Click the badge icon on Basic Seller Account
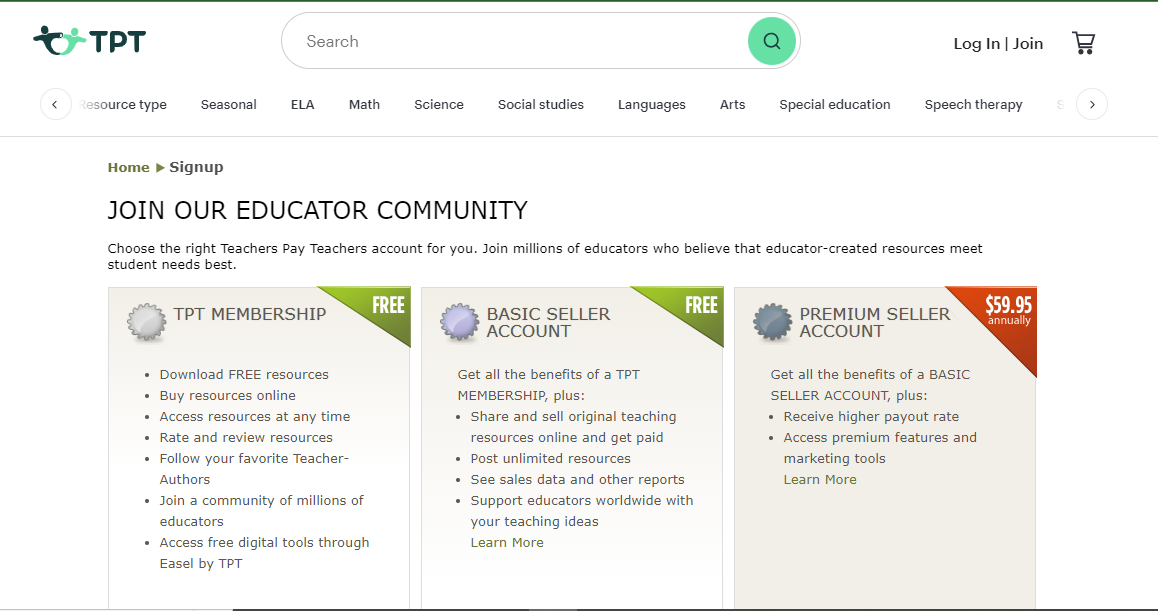 pyautogui.click(x=459, y=322)
